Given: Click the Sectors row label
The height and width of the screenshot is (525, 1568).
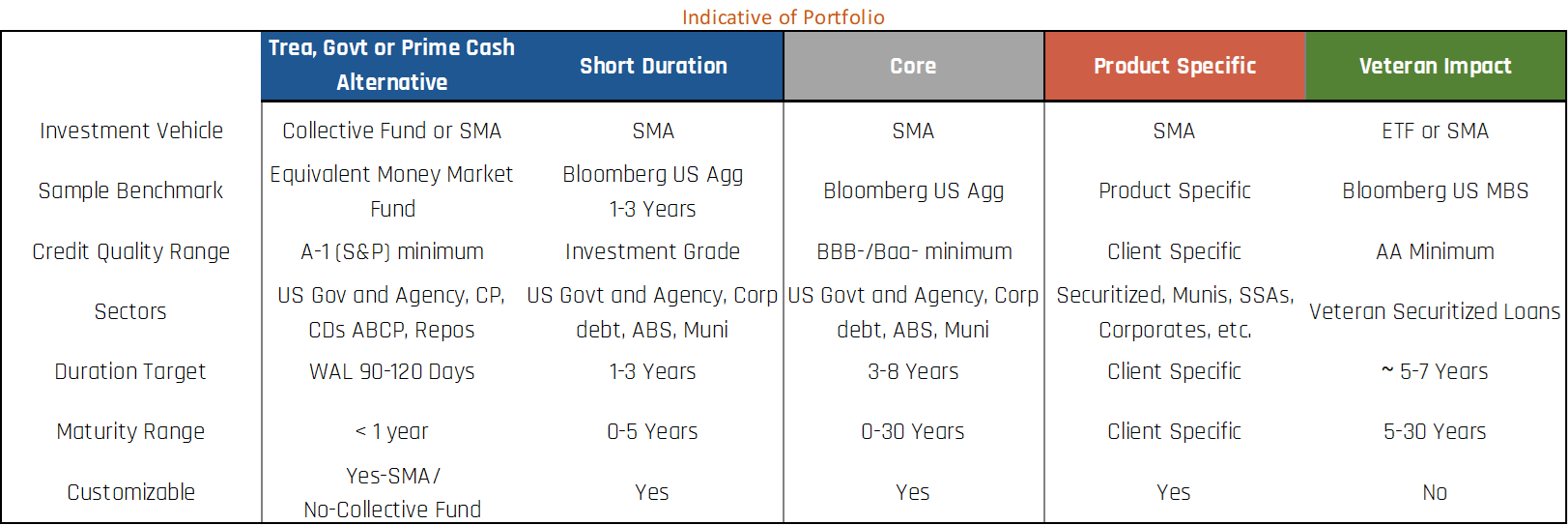Looking at the screenshot, I should [x=130, y=311].
